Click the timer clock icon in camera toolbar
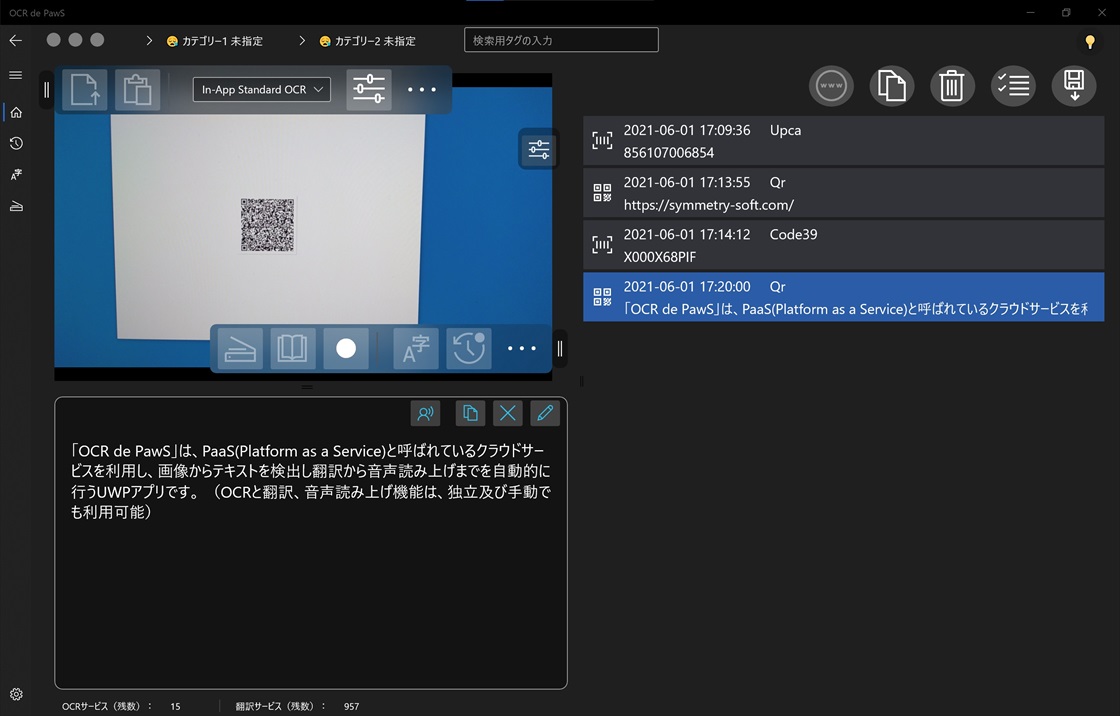This screenshot has width=1120, height=716. 469,349
